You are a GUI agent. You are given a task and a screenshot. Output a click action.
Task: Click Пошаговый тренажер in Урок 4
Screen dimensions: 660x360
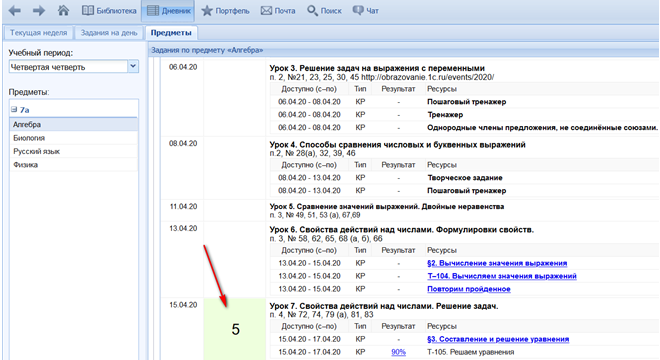pyautogui.click(x=466, y=191)
